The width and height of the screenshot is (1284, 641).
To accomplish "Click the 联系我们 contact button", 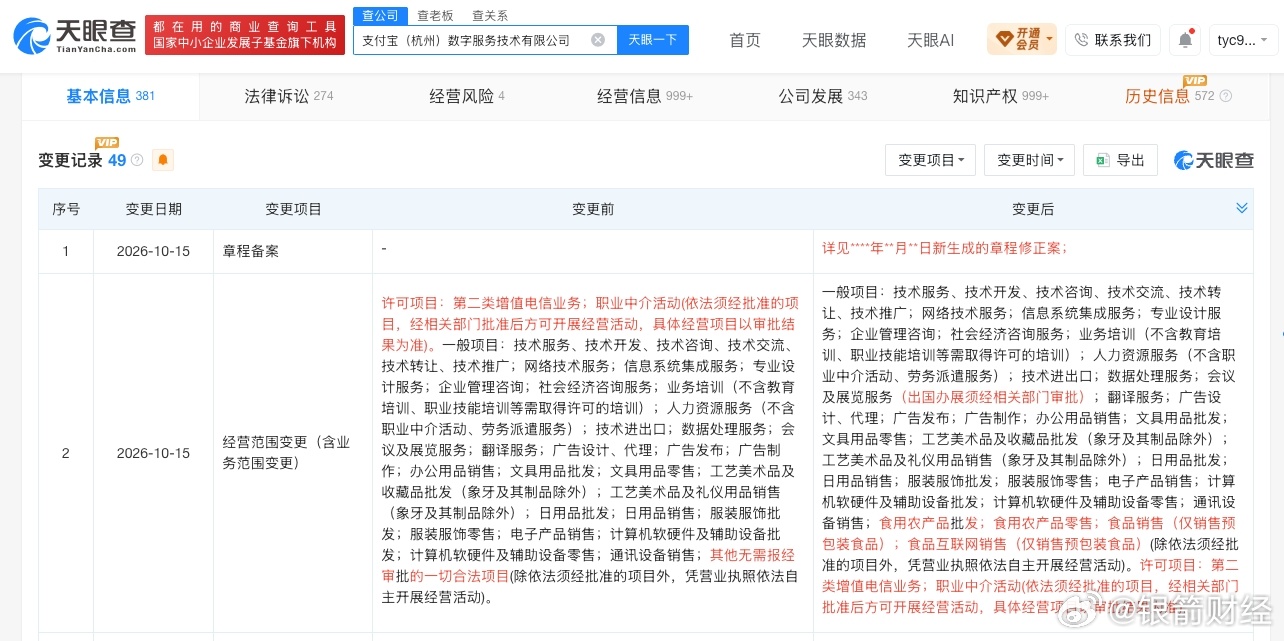I will click(1112, 40).
